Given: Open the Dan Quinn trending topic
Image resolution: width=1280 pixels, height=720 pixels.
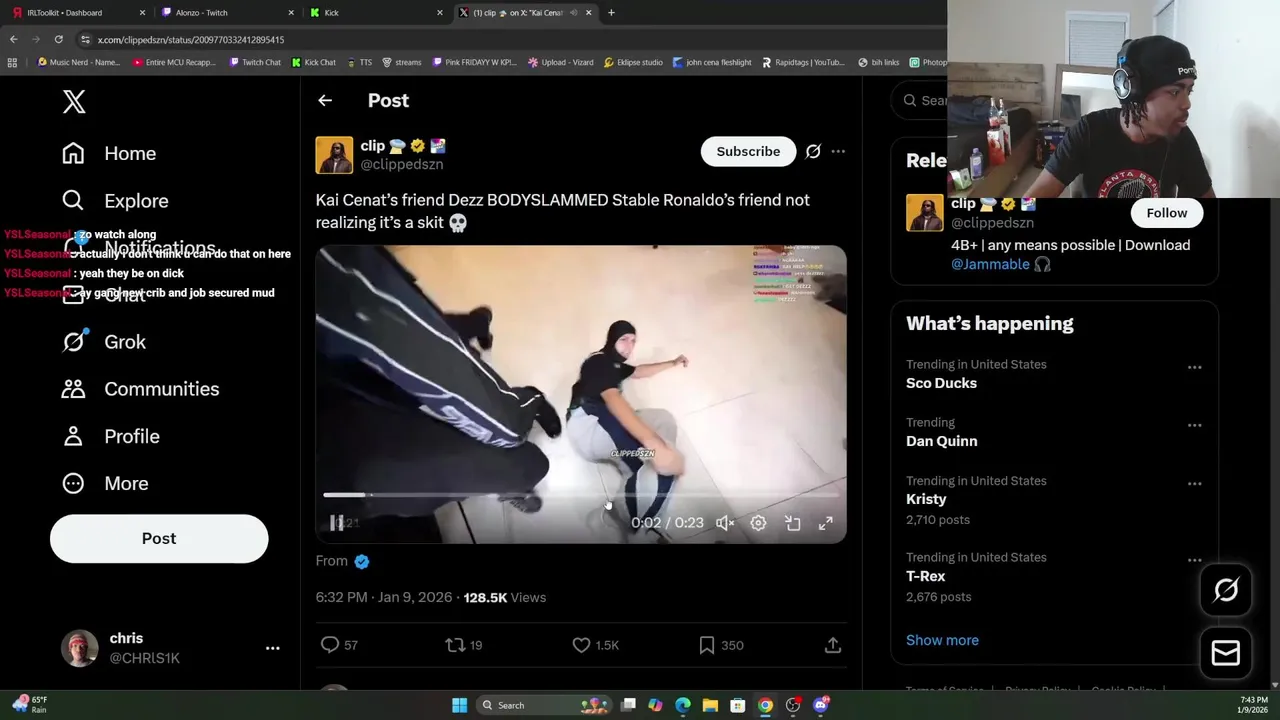Looking at the screenshot, I should [x=942, y=441].
